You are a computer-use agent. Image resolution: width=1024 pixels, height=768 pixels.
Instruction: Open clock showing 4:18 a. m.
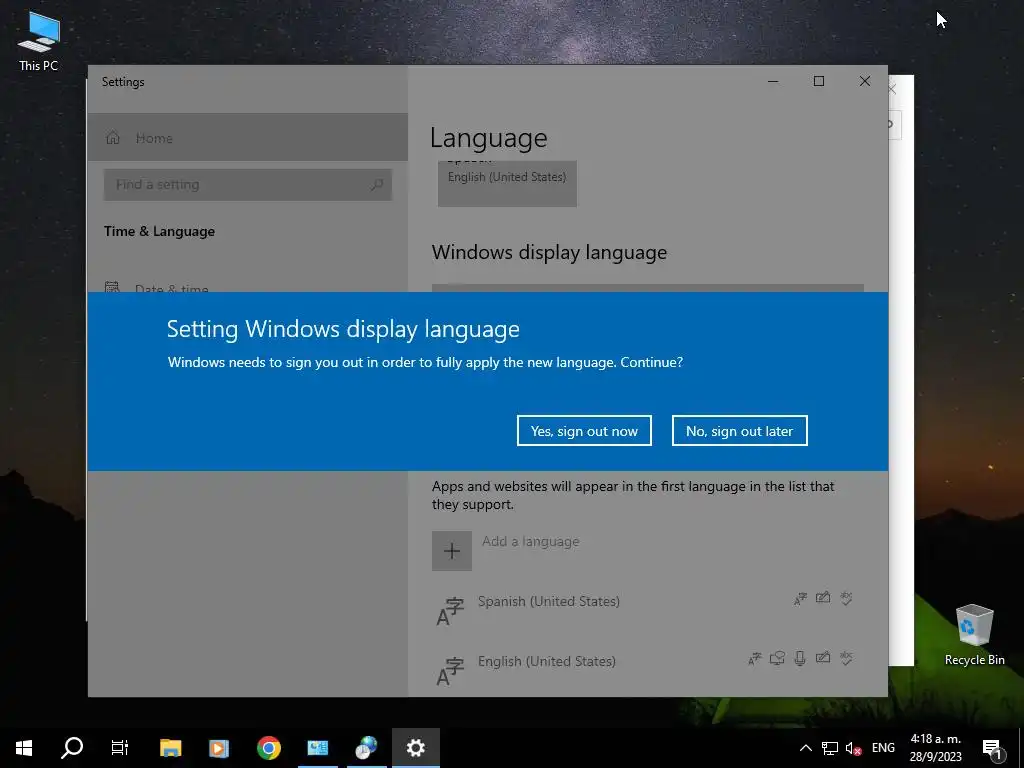click(936, 748)
